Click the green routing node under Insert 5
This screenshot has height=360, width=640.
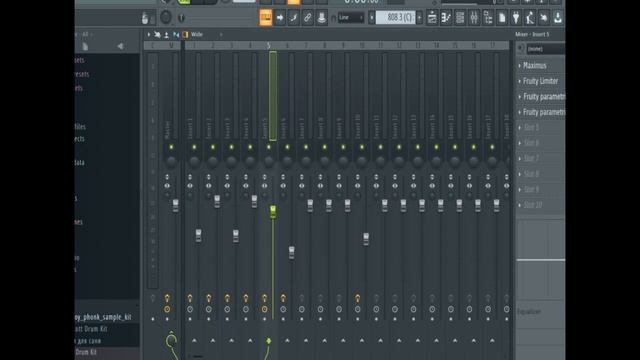[x=269, y=340]
